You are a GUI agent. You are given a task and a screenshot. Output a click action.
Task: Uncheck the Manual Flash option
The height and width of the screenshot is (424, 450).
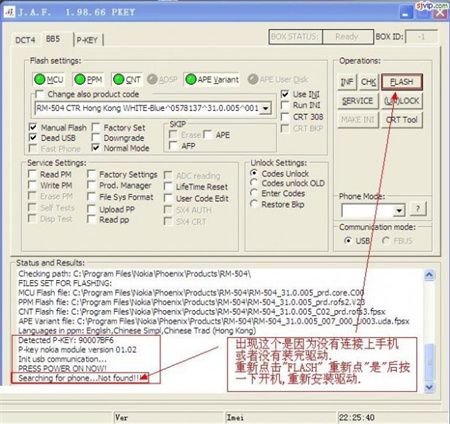[33, 127]
